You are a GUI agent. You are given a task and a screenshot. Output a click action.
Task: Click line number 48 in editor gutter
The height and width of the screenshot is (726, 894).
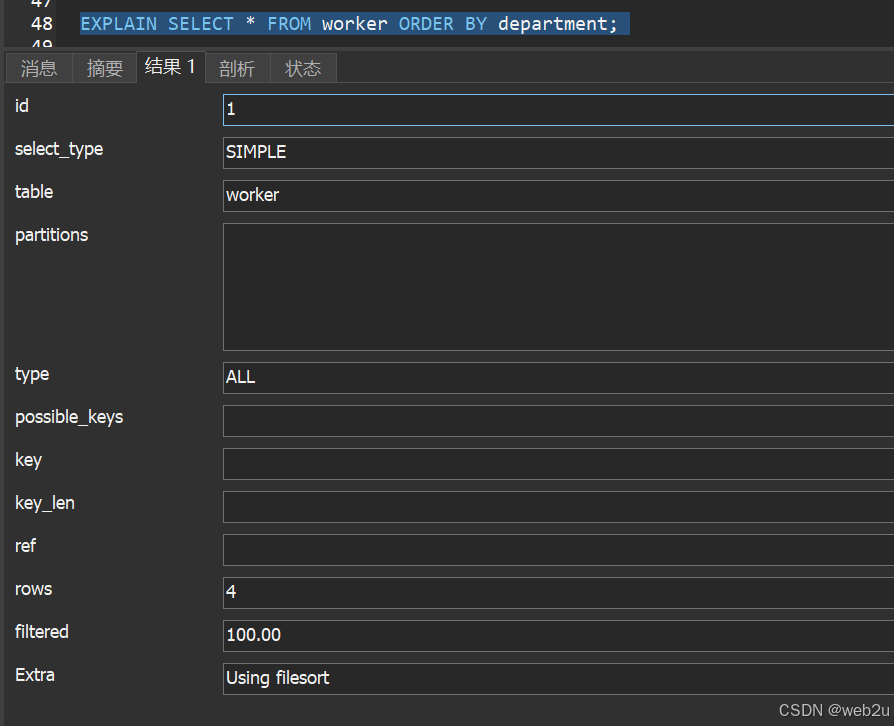click(41, 23)
